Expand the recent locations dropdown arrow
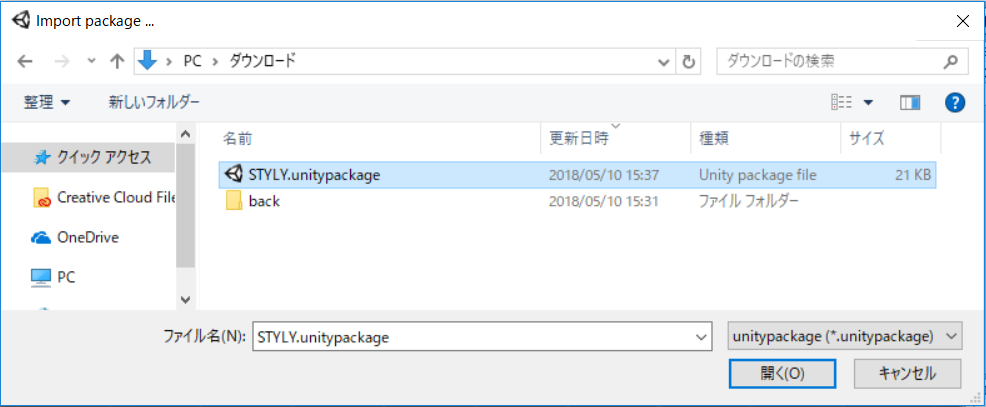 91,62
